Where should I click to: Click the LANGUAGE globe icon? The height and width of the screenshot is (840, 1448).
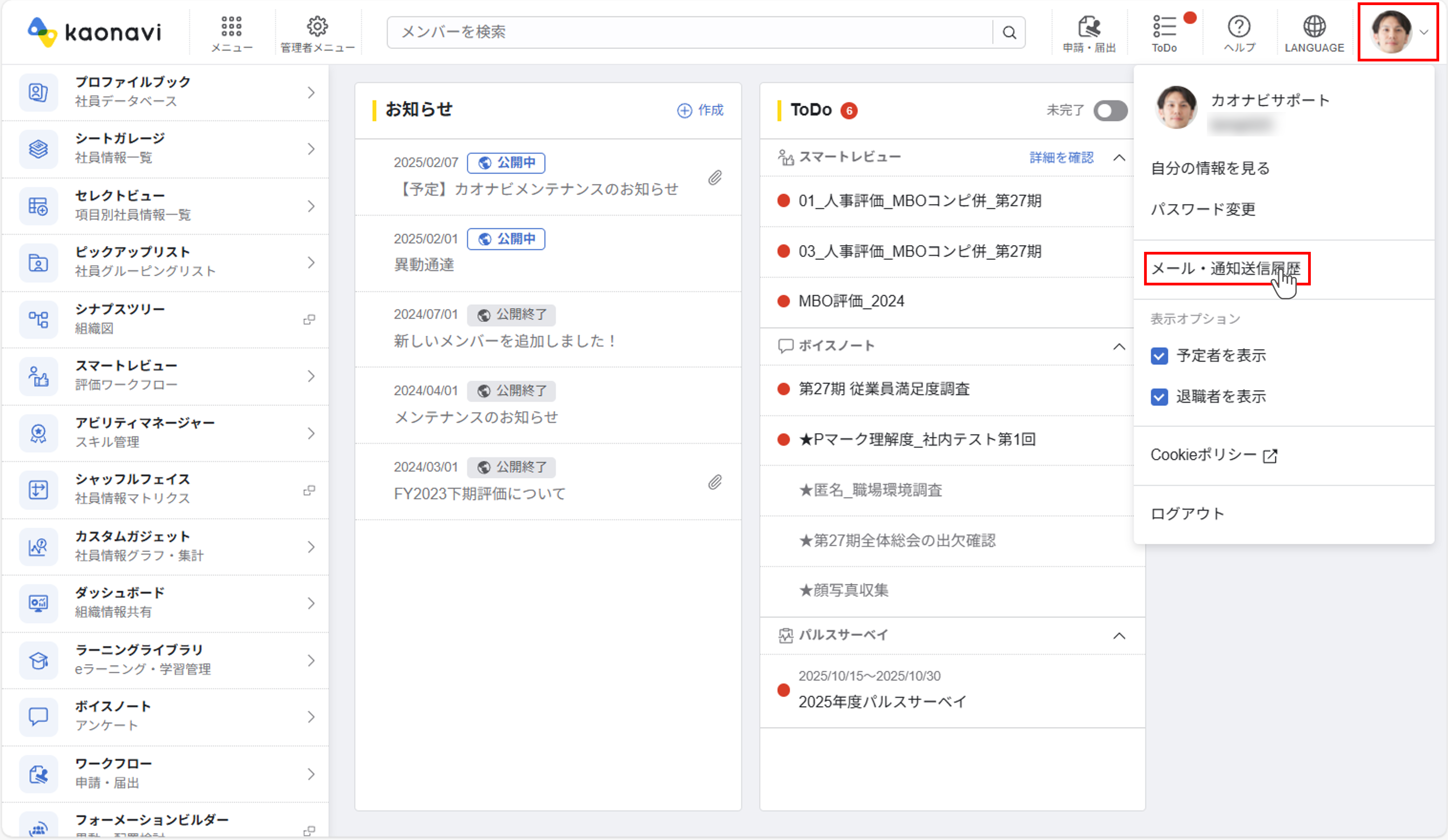point(1314,27)
